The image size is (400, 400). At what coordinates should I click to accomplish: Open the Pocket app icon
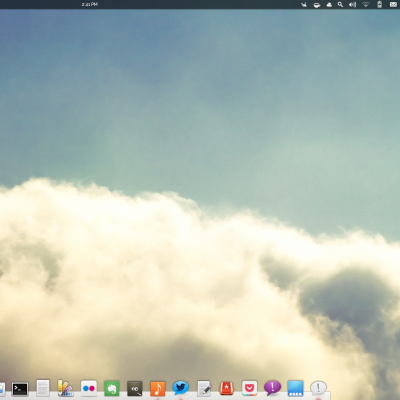pos(250,388)
